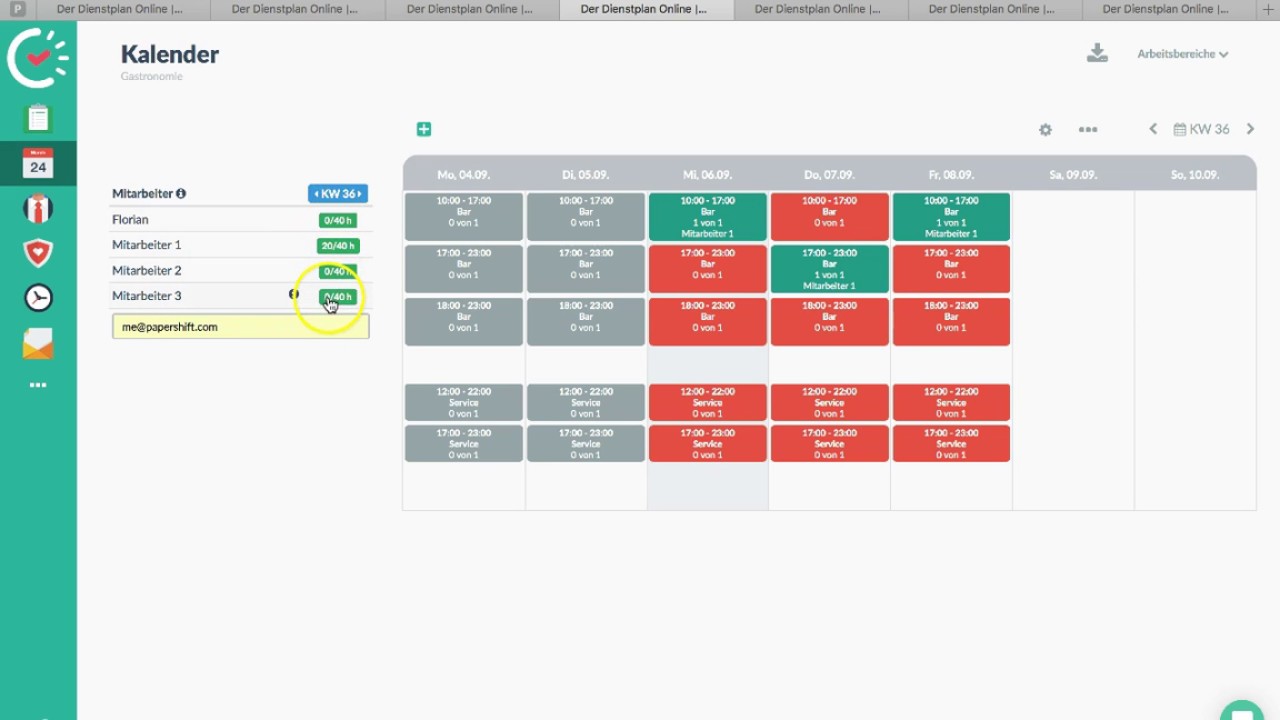This screenshot has height=720, width=1280.
Task: Open Monday 12:00 - 22:00 Service shift
Action: 464,402
